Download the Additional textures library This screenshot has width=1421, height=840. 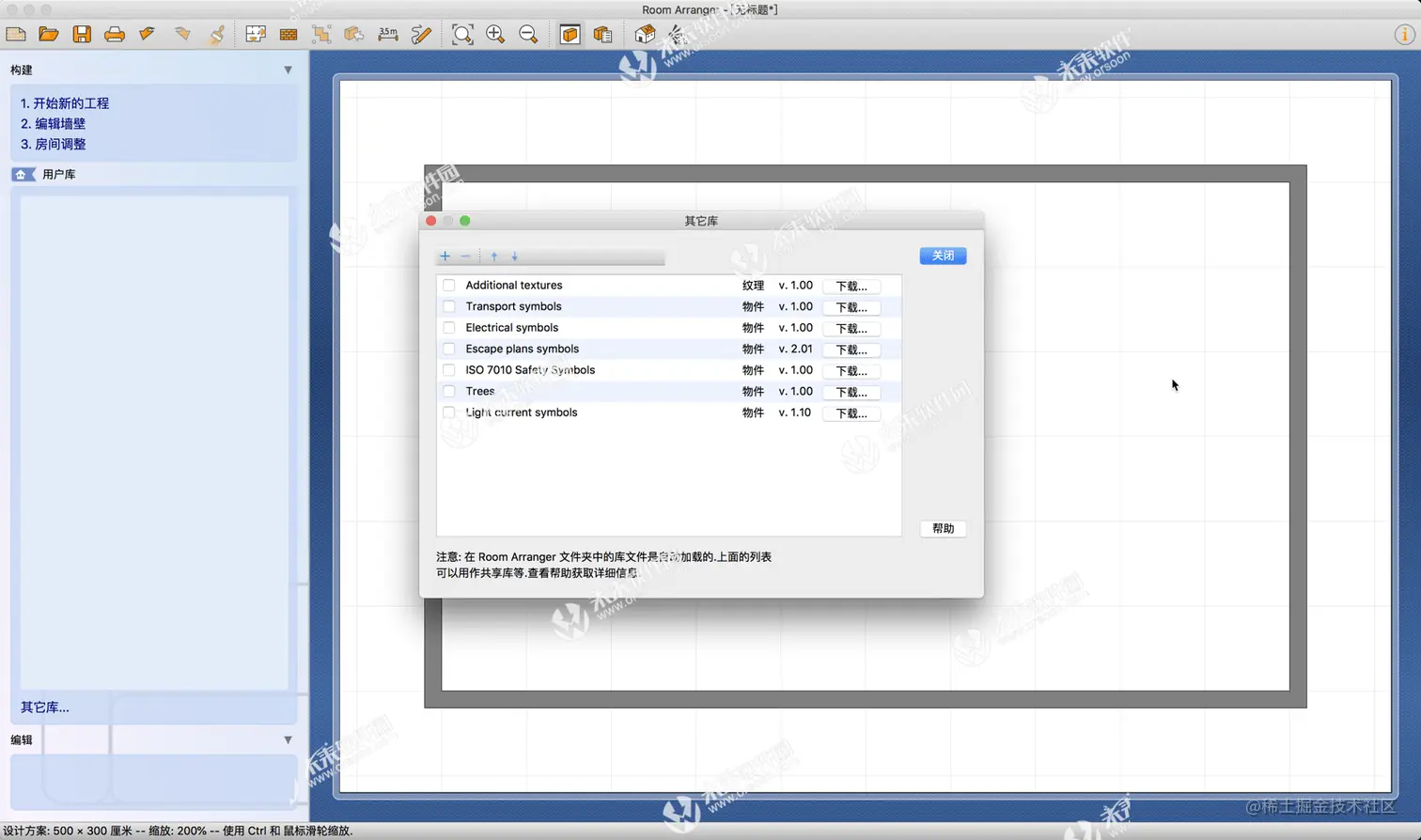851,286
